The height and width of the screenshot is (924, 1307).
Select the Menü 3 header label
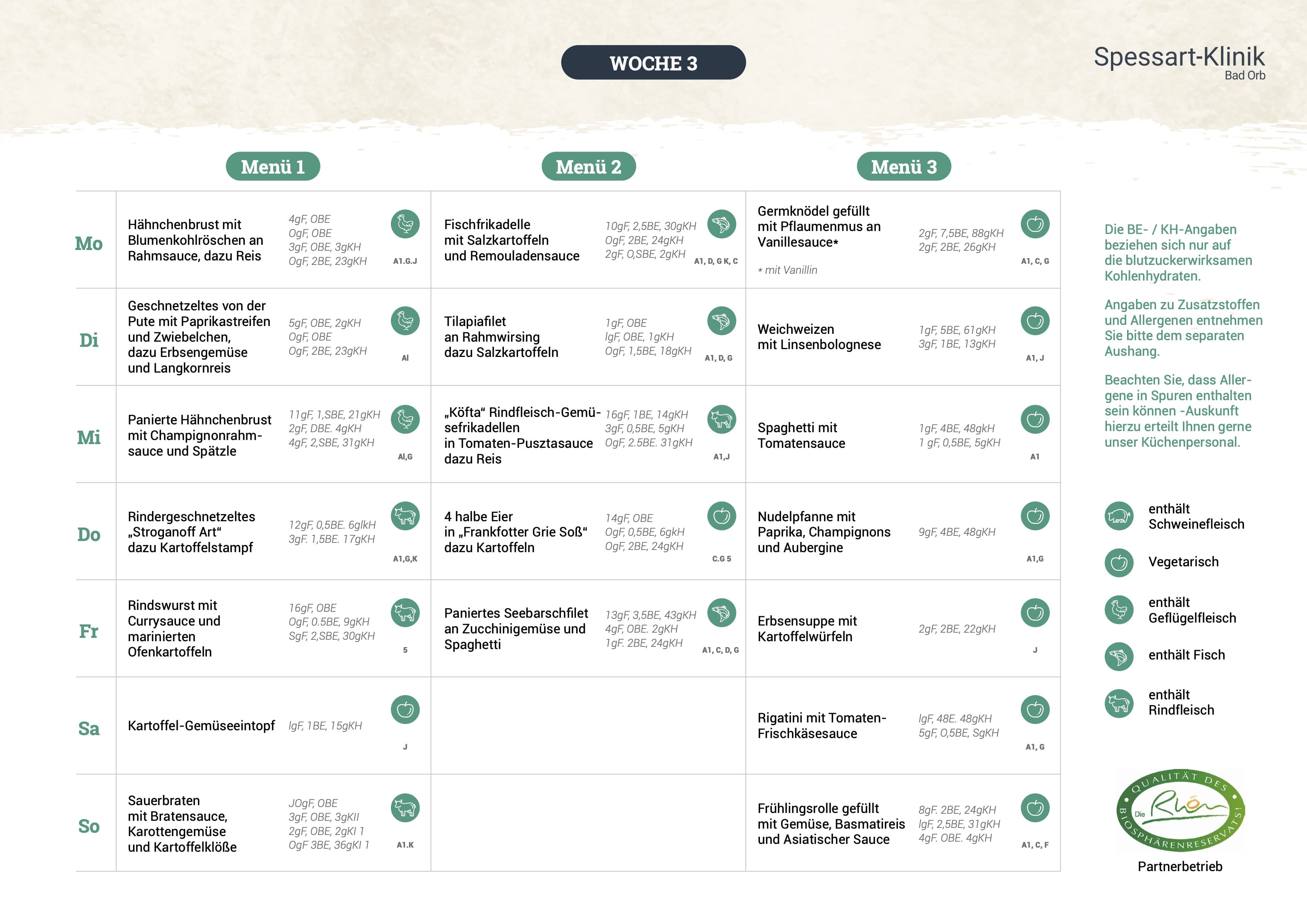point(903,167)
